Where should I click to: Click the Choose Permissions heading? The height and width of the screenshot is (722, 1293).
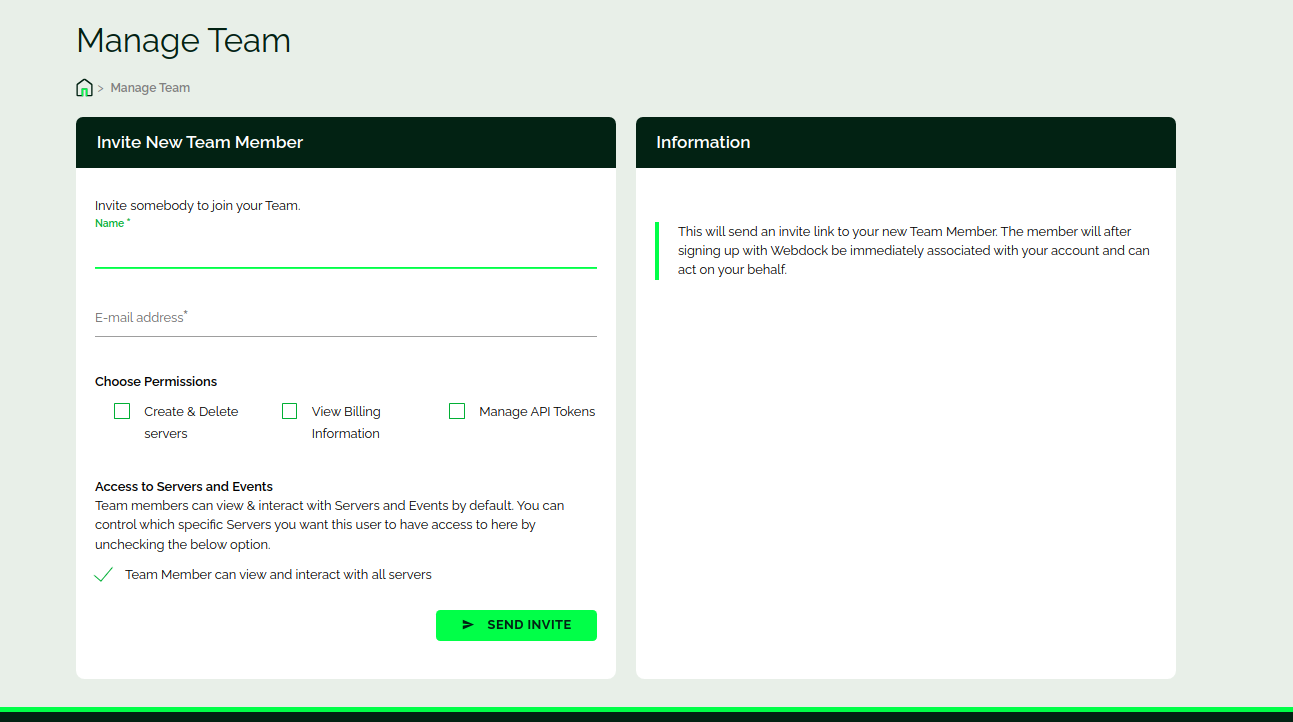(x=156, y=382)
